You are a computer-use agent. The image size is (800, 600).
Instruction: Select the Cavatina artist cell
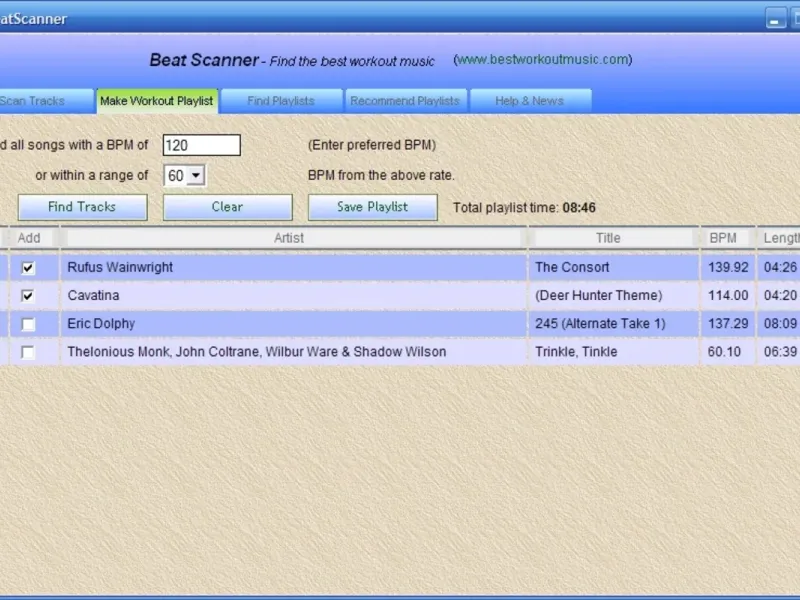click(294, 295)
